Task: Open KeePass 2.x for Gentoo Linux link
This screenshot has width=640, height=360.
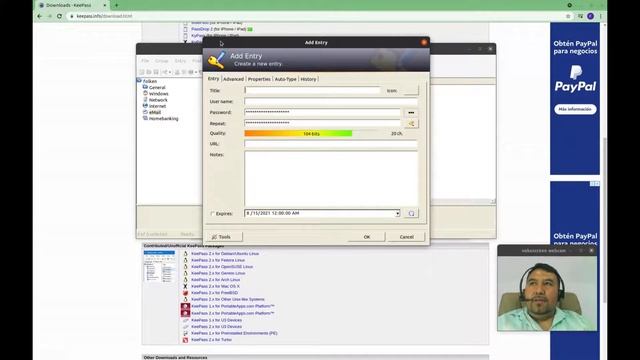Action: click(218, 273)
